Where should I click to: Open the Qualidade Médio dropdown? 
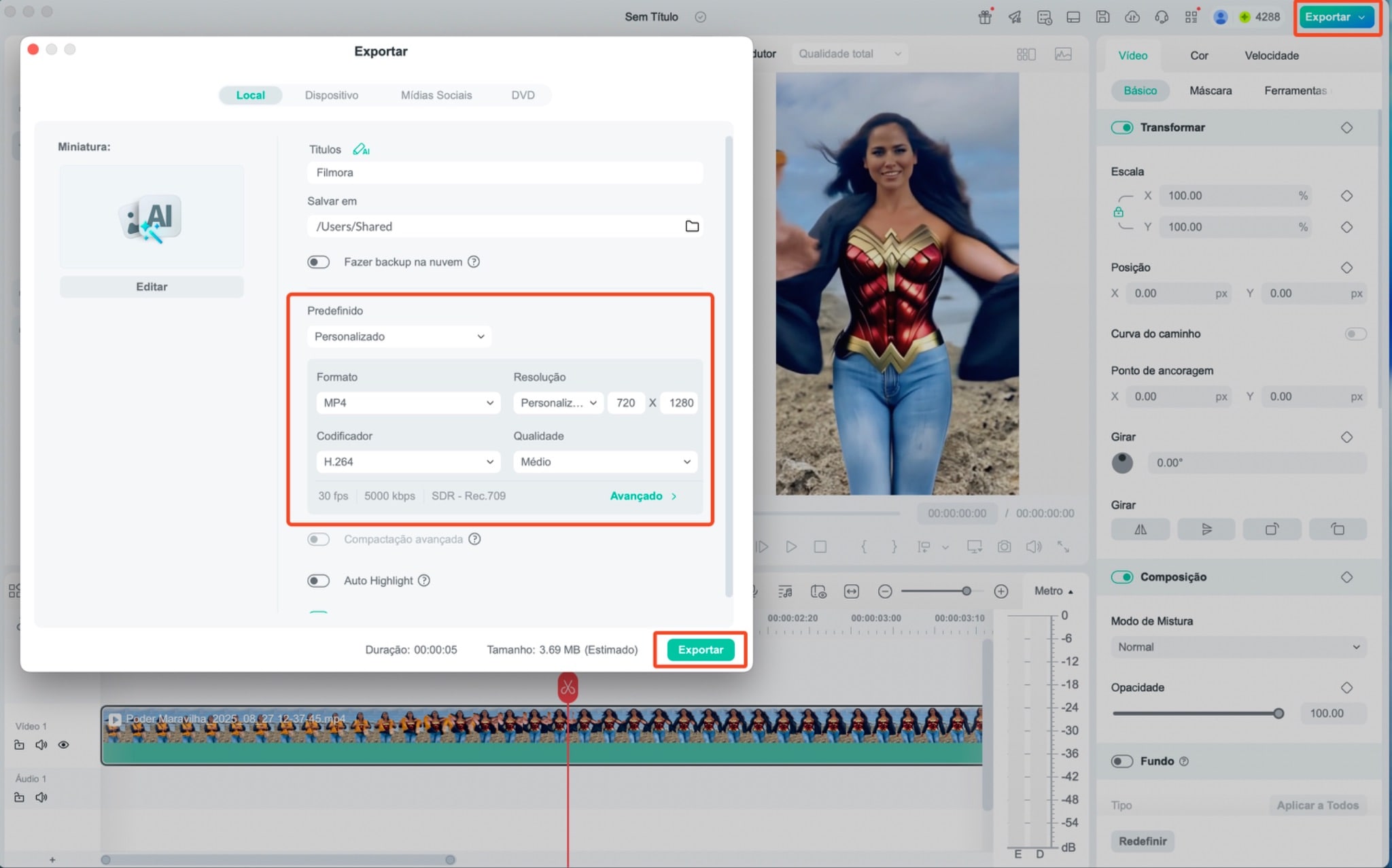point(605,462)
